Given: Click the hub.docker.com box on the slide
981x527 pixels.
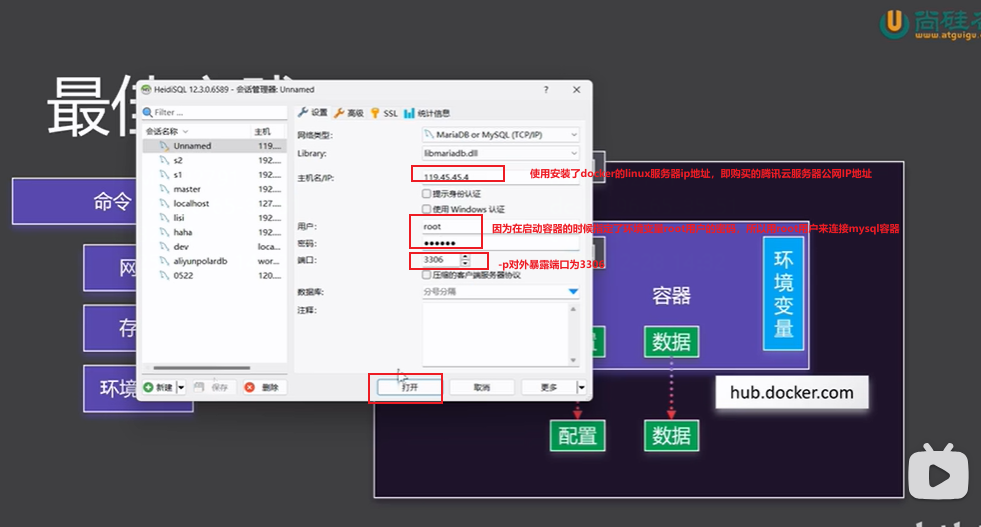Looking at the screenshot, I should 791,392.
